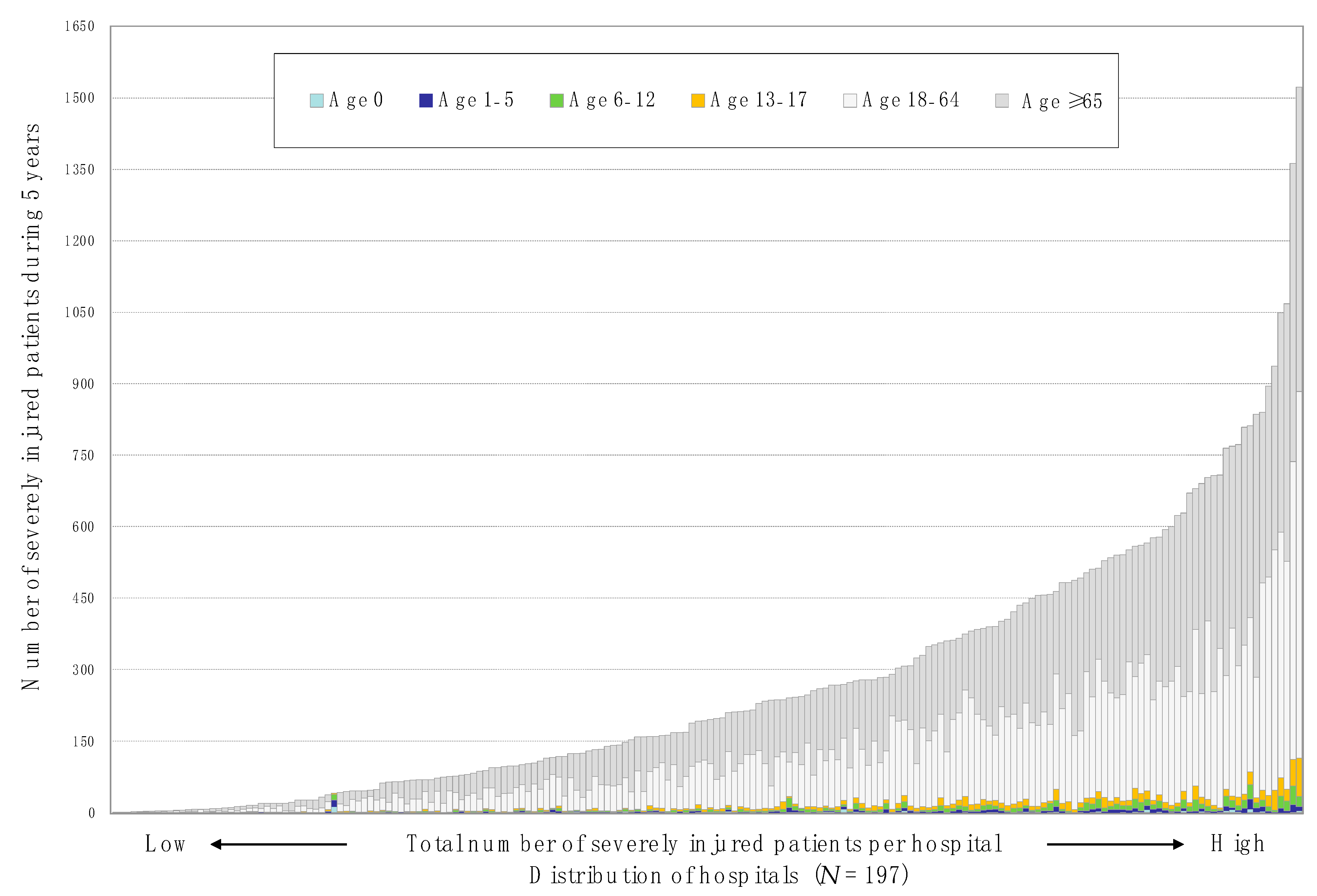Click the 0 y-axis tick label
Screen dimensions: 1317x896
pyautogui.click(x=91, y=813)
